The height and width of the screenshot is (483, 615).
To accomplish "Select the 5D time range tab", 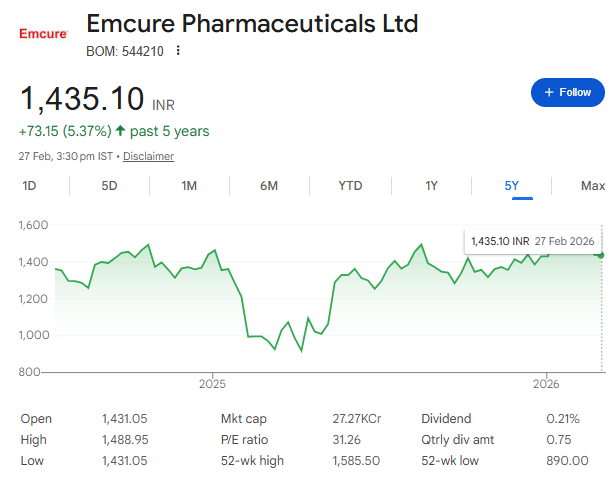I will [x=109, y=185].
